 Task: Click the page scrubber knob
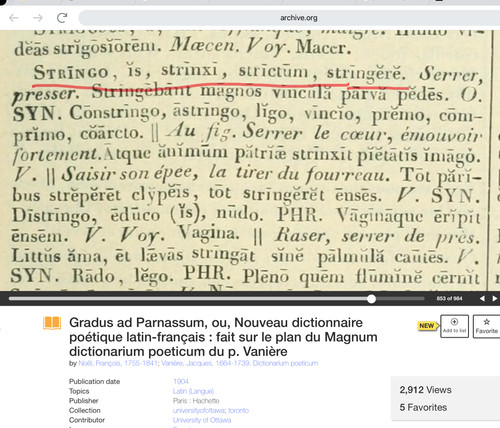[x=371, y=299]
